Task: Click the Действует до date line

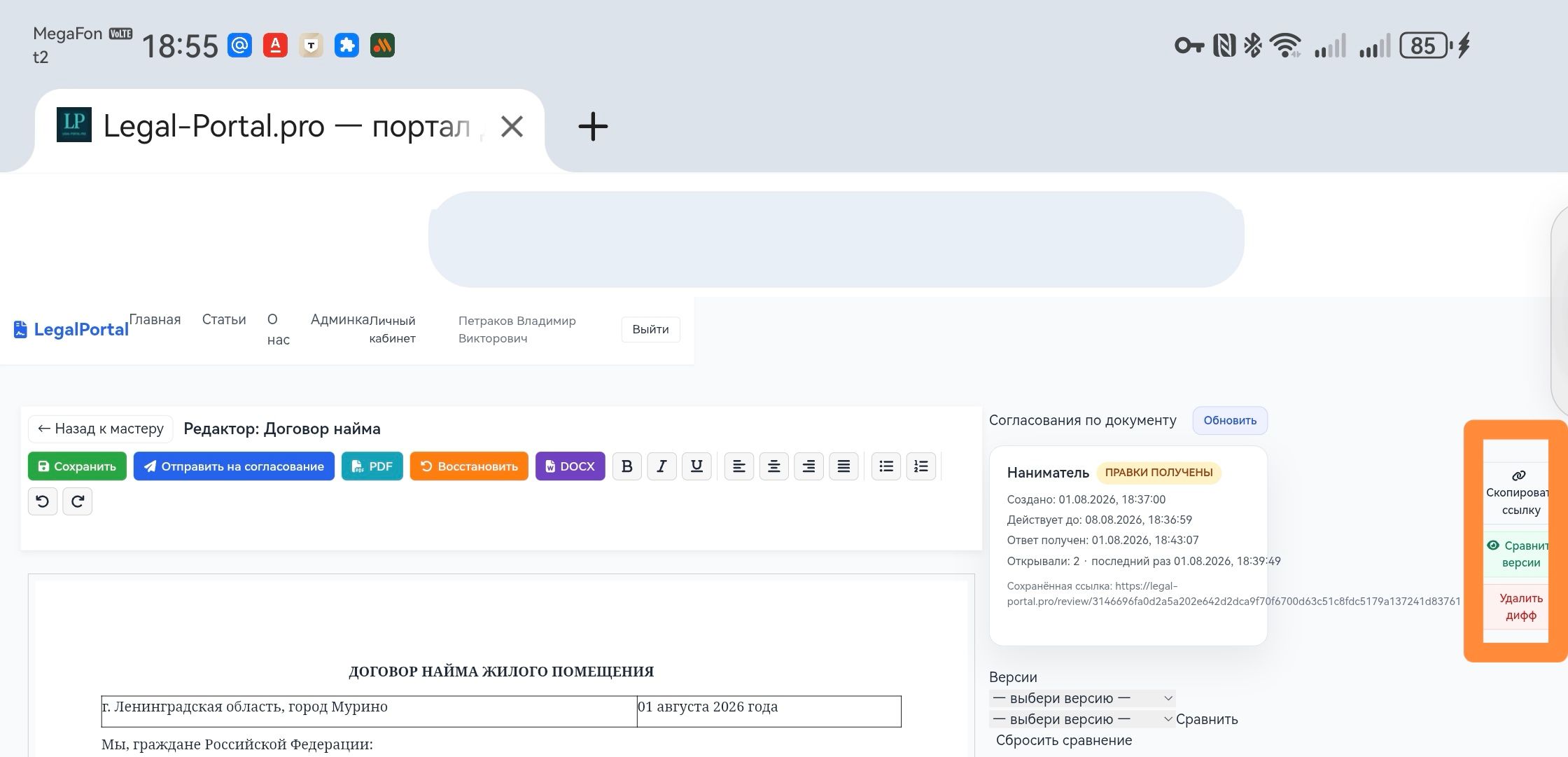Action: tap(1099, 520)
